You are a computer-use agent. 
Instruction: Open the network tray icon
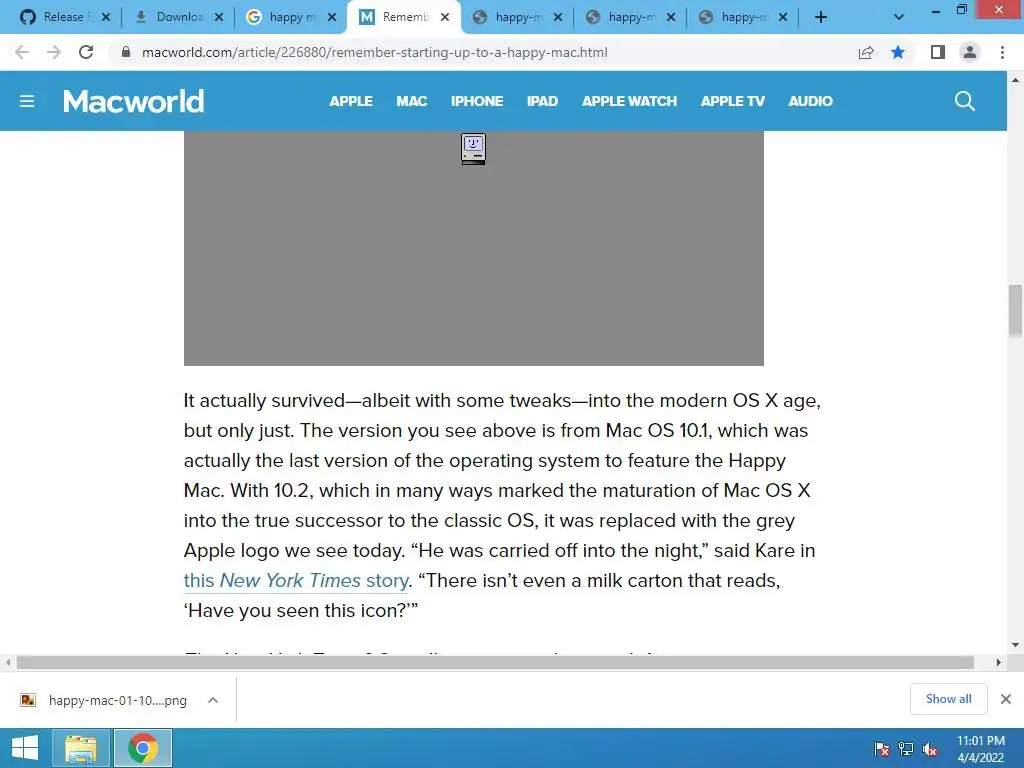click(906, 749)
